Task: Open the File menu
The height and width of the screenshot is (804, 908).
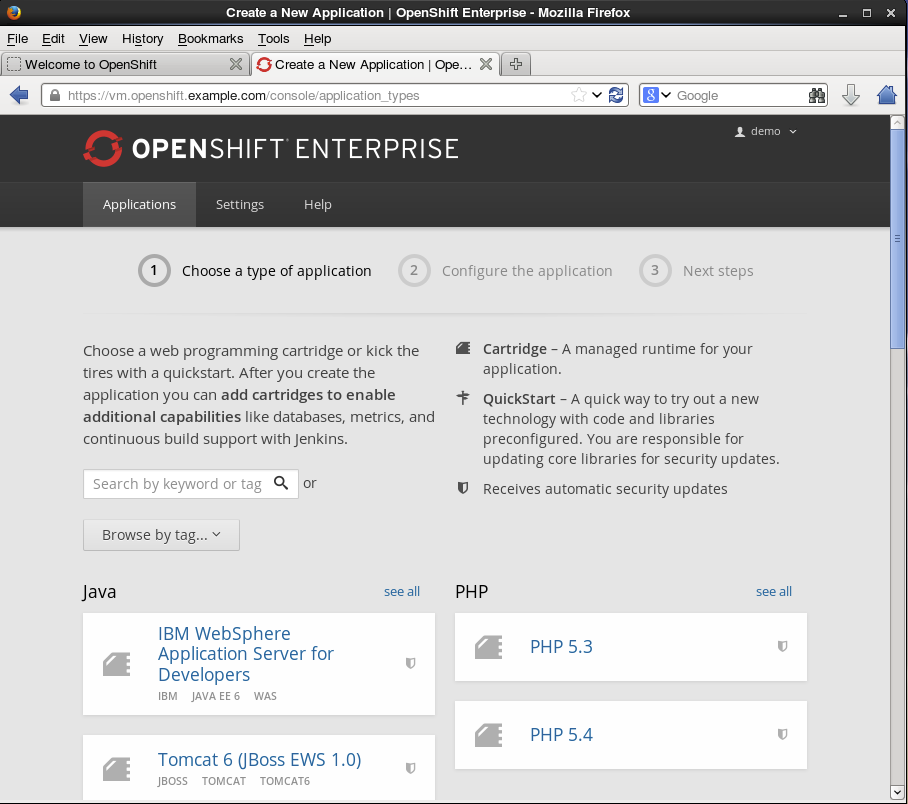Action: click(x=17, y=39)
